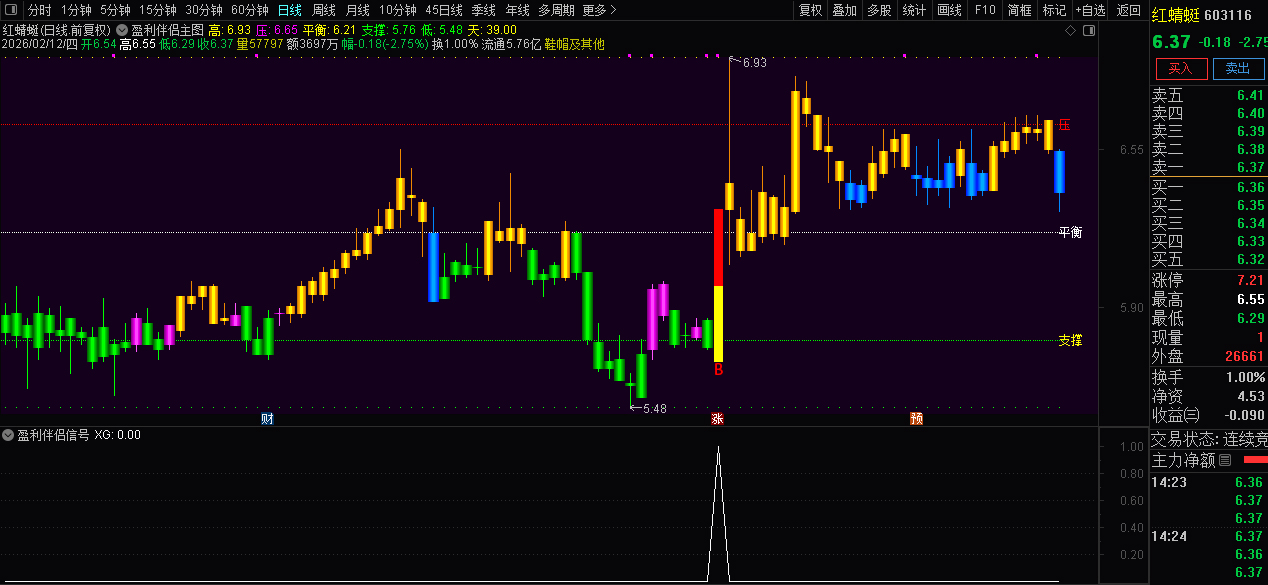
Task: Click the 6.93 high price annotation
Action: click(754, 62)
